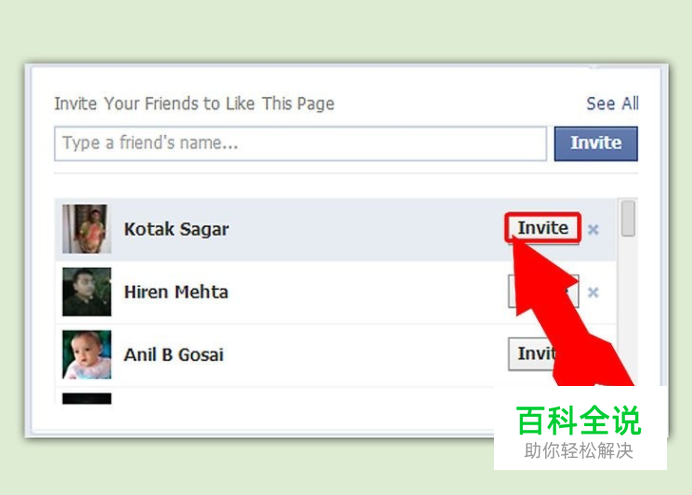Invite Anil B Gosai to the page
Viewport: 692px width, 495px height.
(533, 354)
